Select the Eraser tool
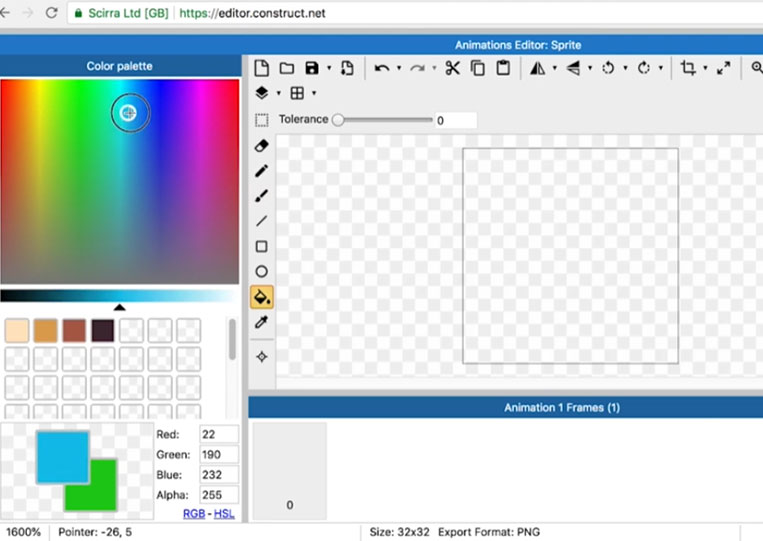 pos(262,145)
